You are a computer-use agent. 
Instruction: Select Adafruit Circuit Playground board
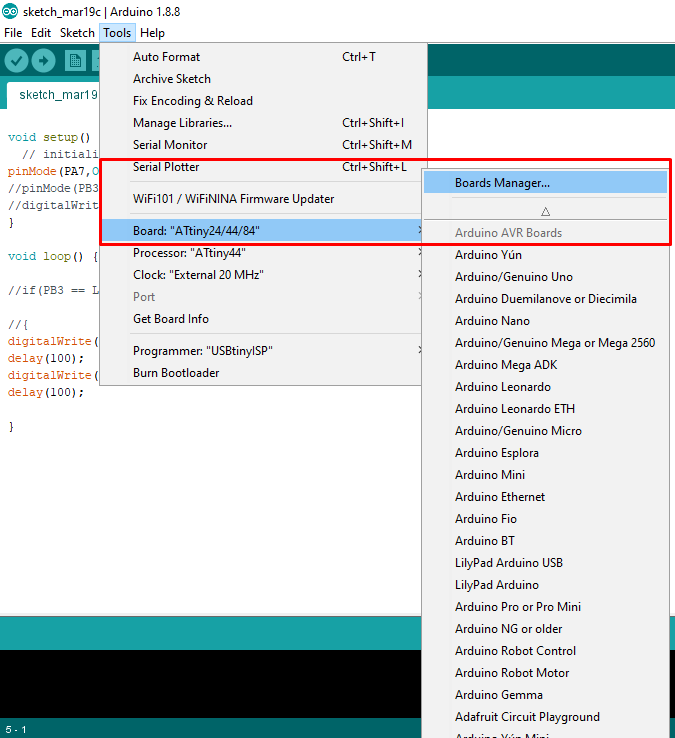(546, 717)
